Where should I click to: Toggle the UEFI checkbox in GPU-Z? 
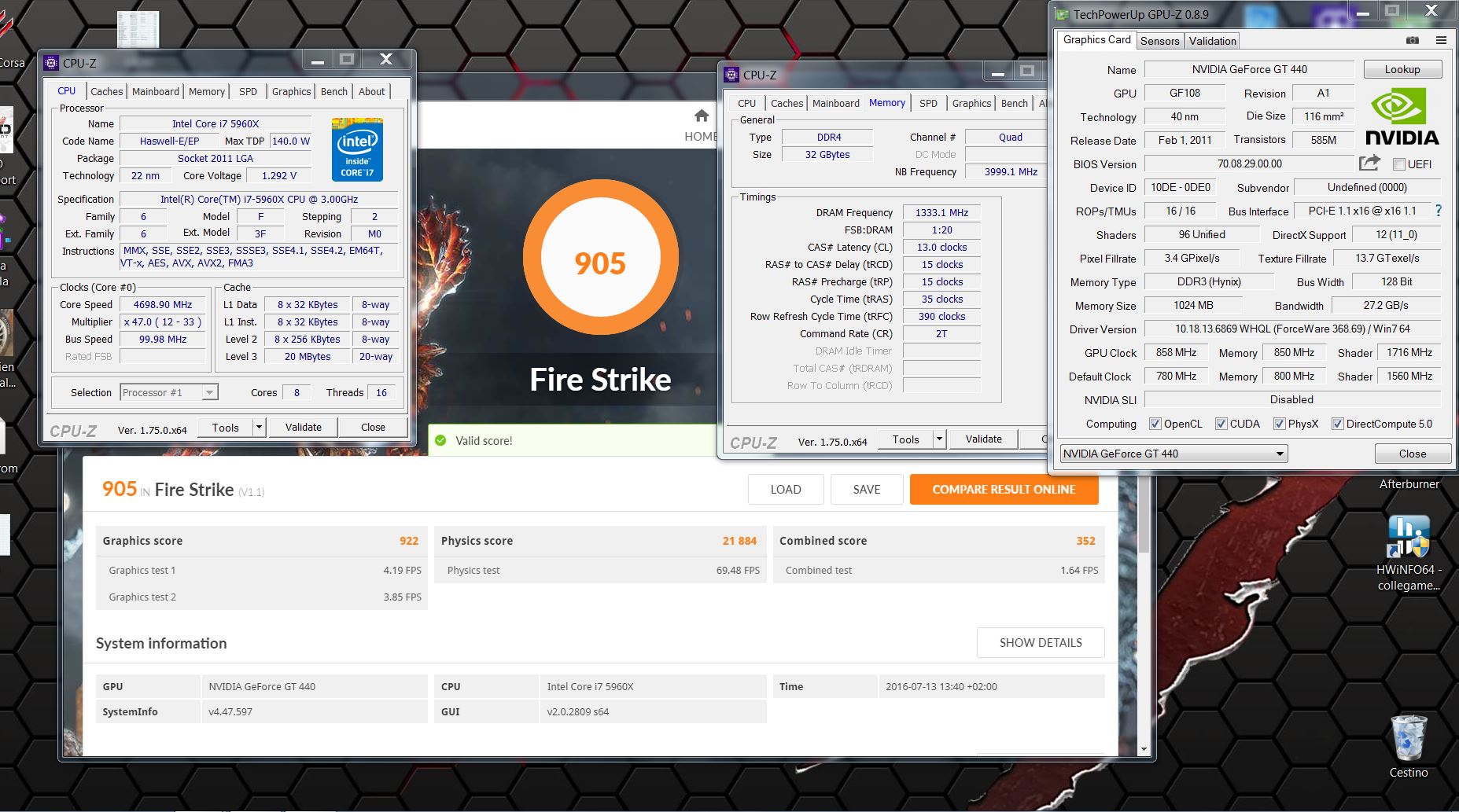pyautogui.click(x=1398, y=164)
